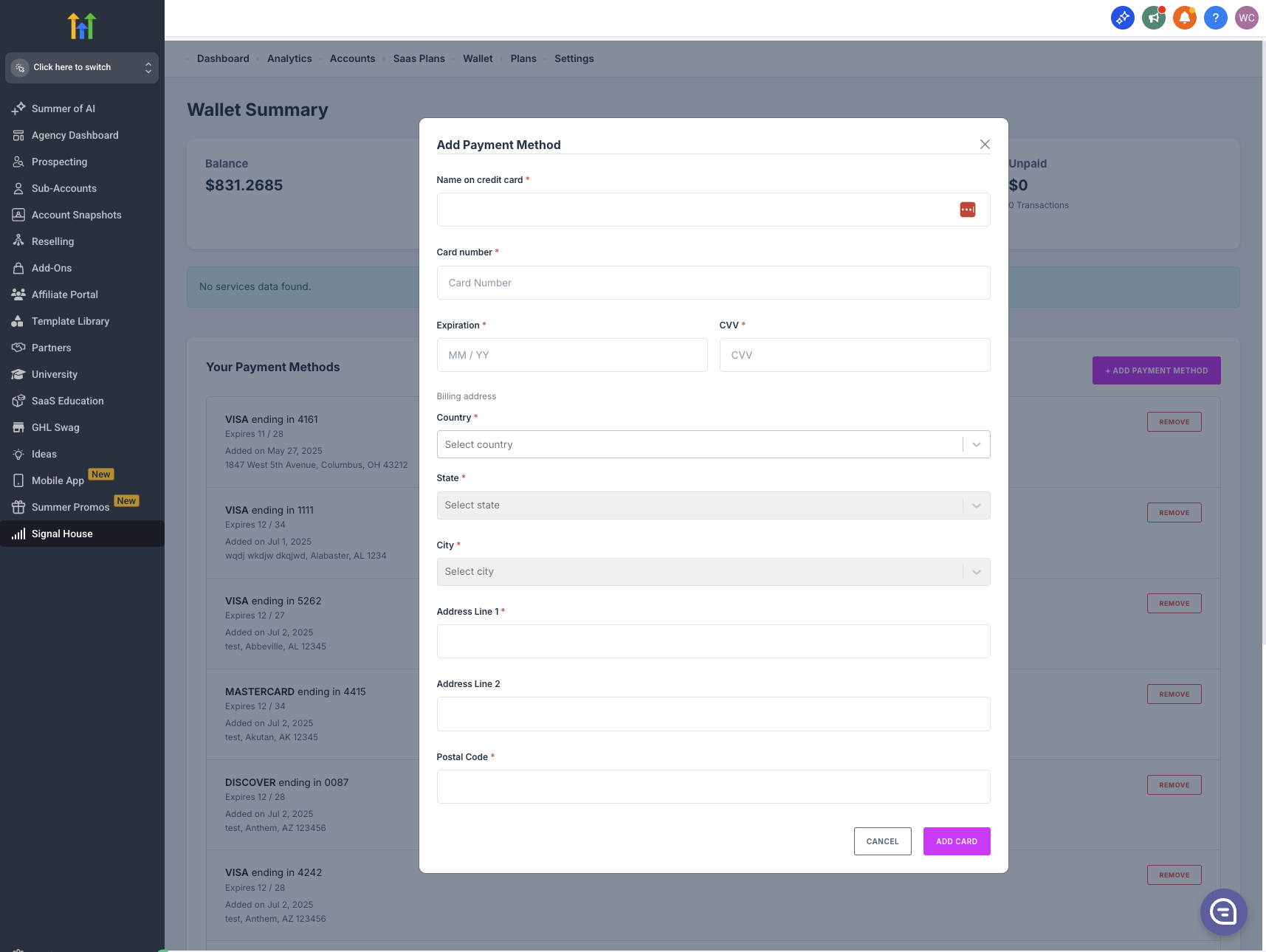Image resolution: width=1266 pixels, height=952 pixels.
Task: Focus the Name on credit card field
Action: (x=713, y=210)
